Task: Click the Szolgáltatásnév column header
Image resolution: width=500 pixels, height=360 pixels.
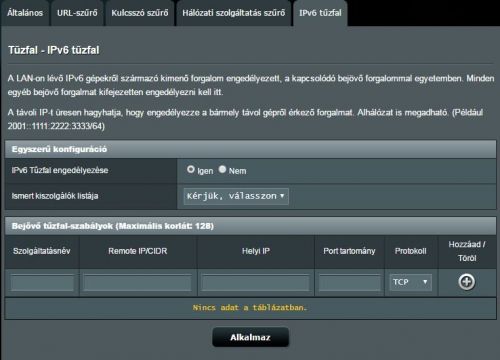Action: coord(42,251)
